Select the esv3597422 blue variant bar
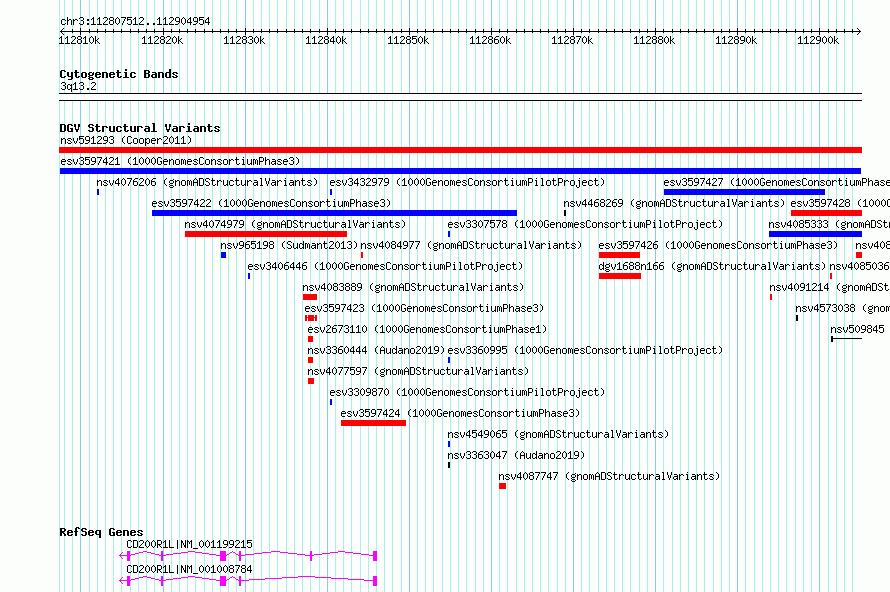The height and width of the screenshot is (592, 890). point(334,213)
